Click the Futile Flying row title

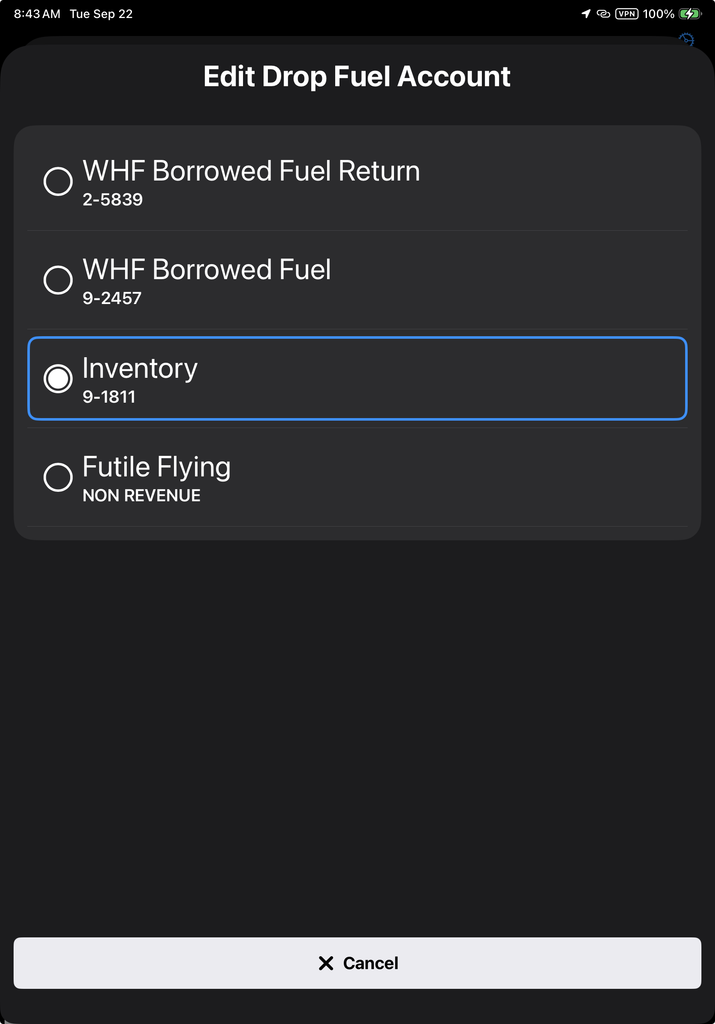click(x=157, y=468)
